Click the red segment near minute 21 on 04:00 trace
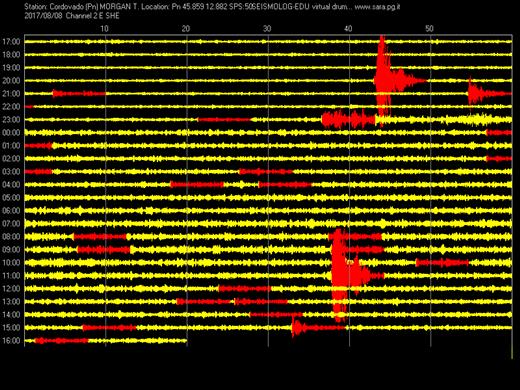This screenshot has width=520, height=390. coord(197,185)
